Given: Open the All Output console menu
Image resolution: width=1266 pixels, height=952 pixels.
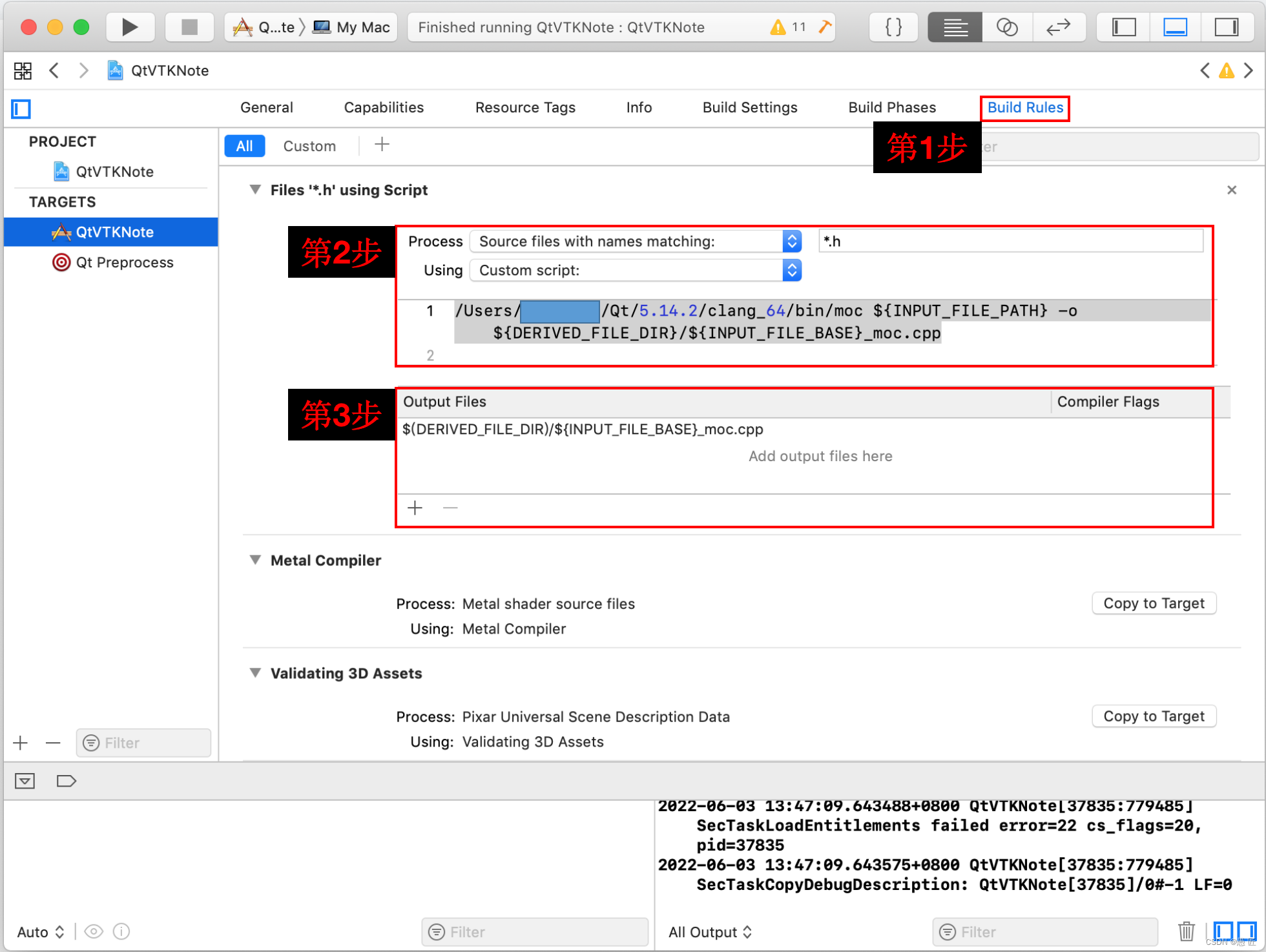Looking at the screenshot, I should [710, 932].
